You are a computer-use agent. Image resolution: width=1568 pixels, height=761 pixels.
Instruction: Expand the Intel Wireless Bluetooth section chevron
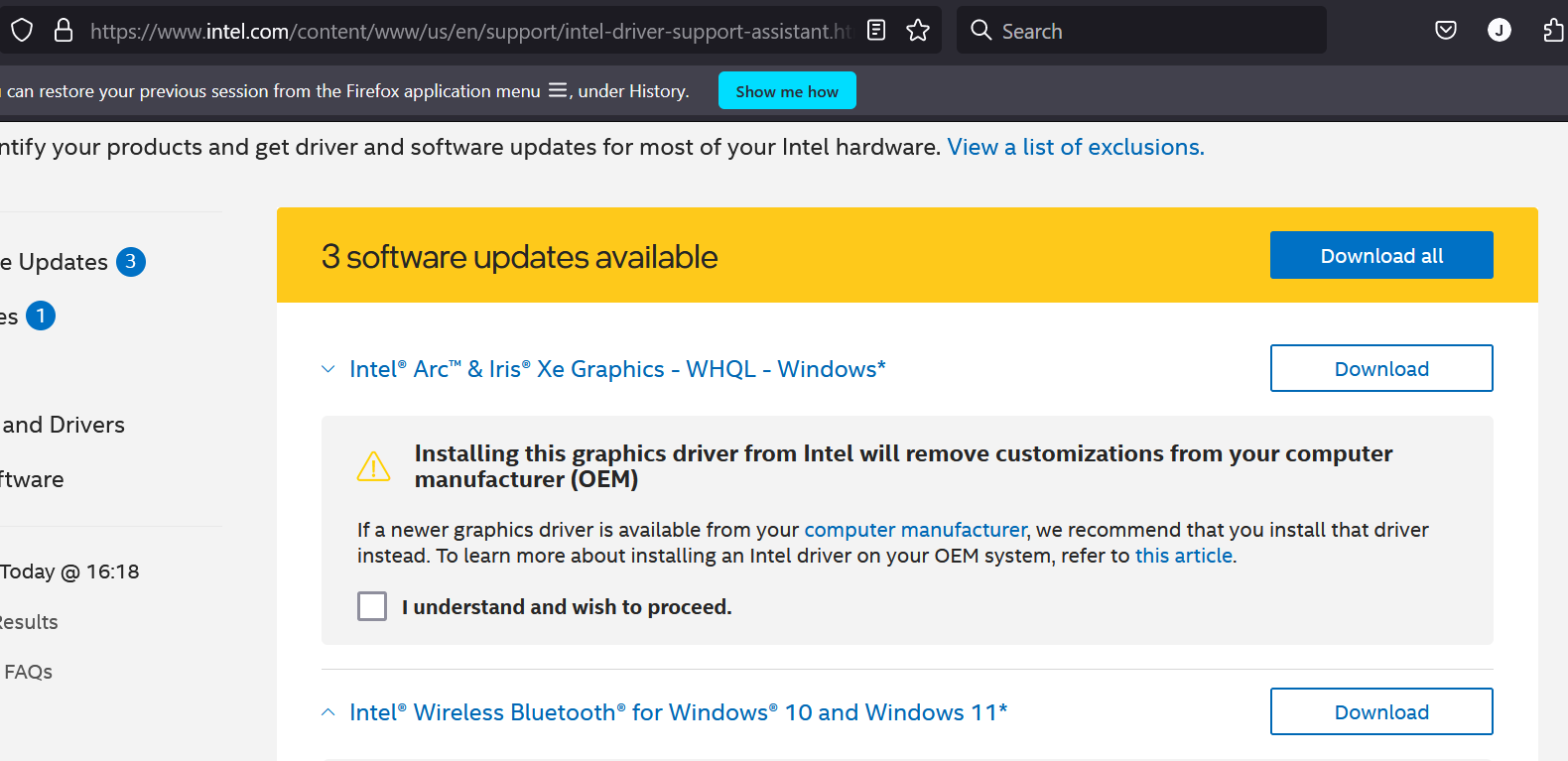coord(328,712)
